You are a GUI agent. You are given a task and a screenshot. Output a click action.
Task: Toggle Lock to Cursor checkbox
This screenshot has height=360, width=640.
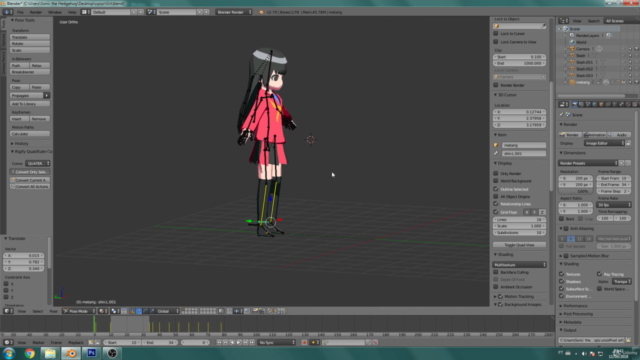pos(496,33)
